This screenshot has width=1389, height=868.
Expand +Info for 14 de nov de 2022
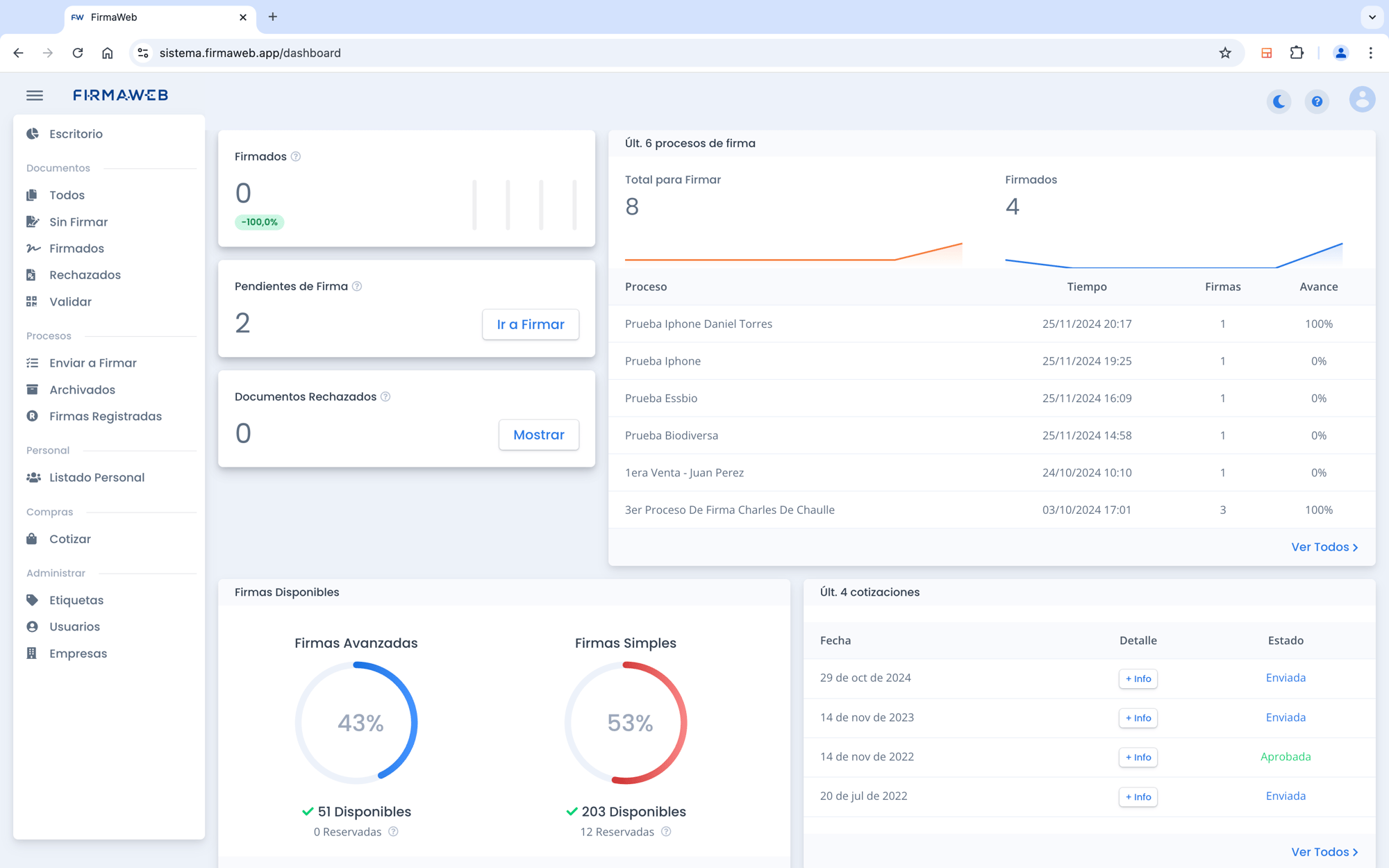click(x=1138, y=757)
